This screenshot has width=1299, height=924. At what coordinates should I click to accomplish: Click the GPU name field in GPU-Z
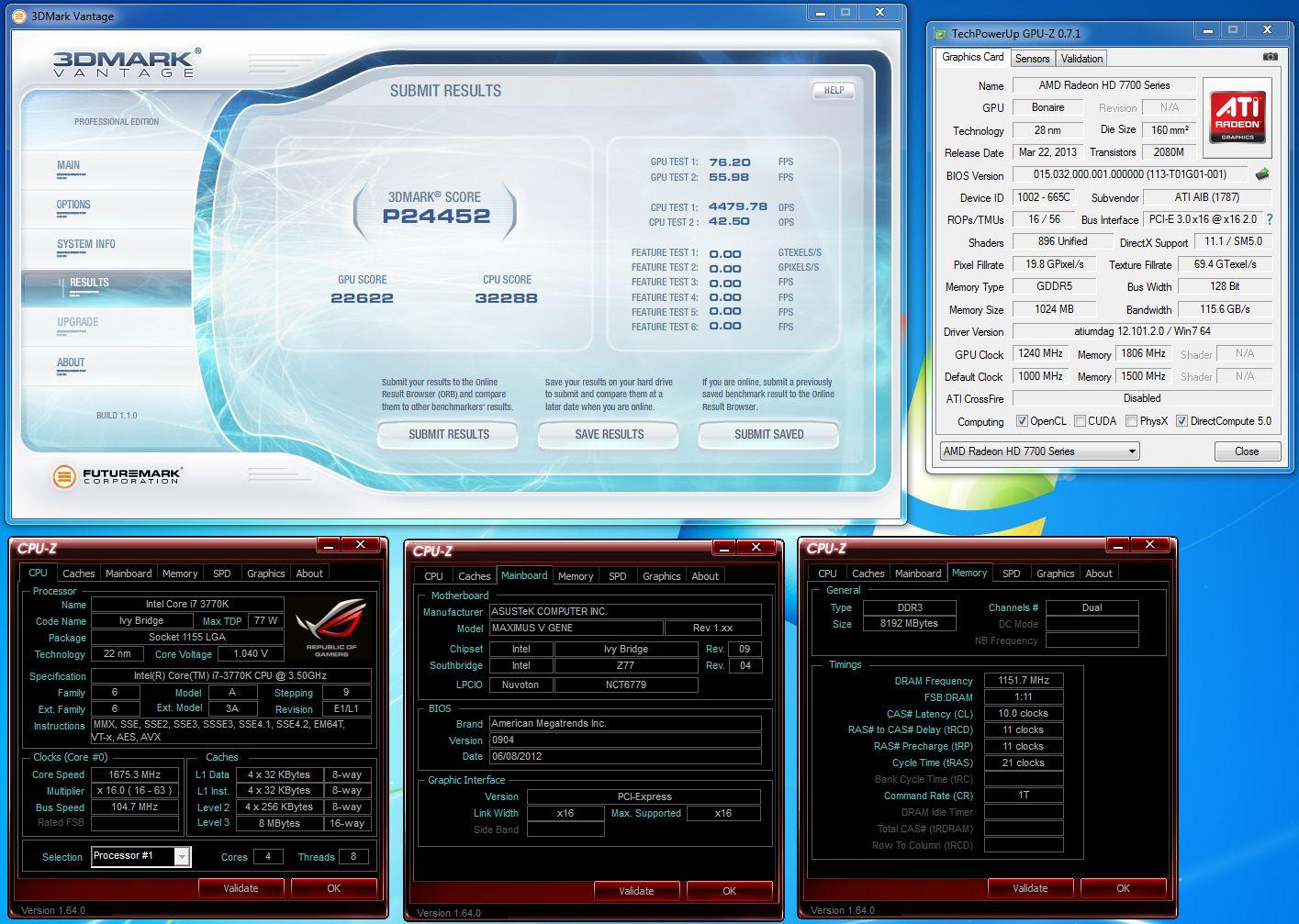pyautogui.click(x=1047, y=107)
